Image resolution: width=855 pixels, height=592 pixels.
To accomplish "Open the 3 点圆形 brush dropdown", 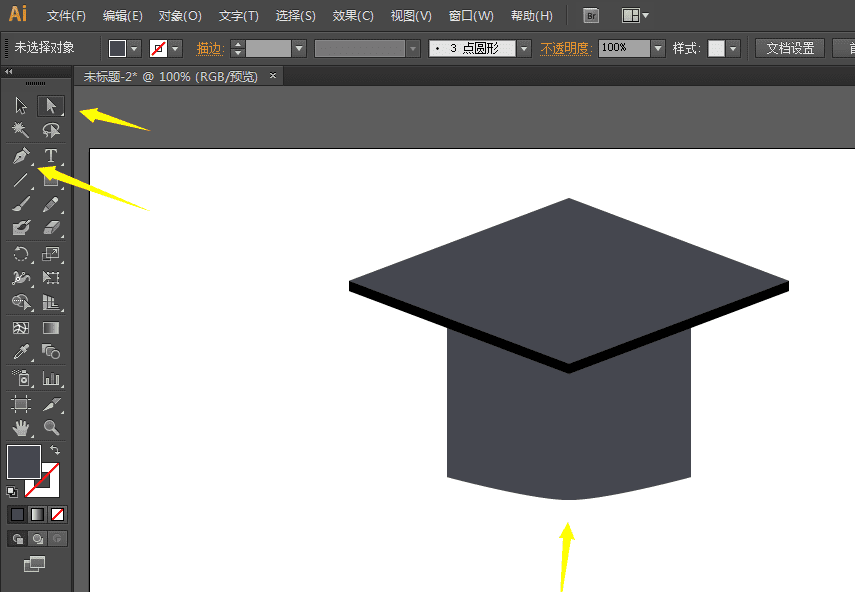I will click(523, 48).
